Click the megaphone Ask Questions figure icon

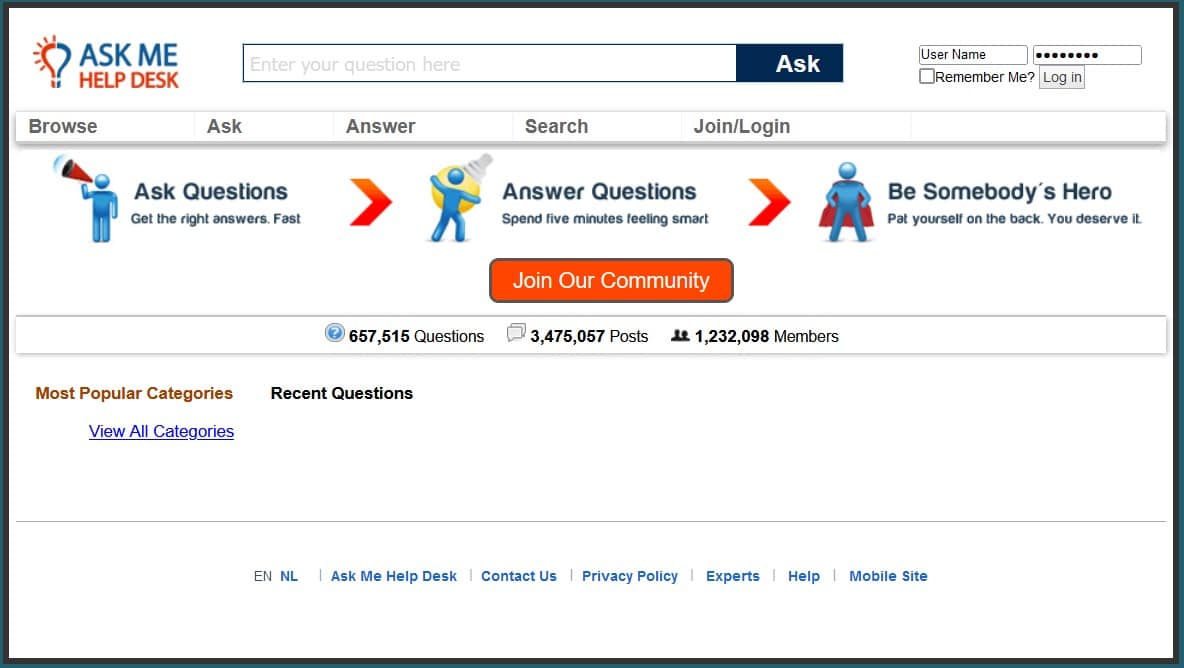(x=86, y=199)
